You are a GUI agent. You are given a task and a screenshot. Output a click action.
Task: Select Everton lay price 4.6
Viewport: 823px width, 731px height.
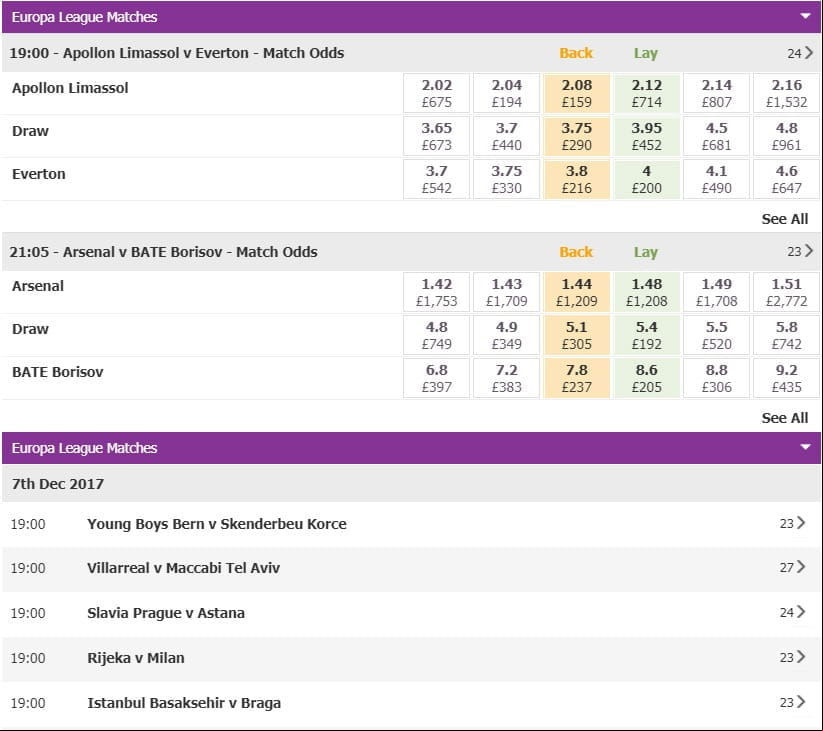(786, 179)
